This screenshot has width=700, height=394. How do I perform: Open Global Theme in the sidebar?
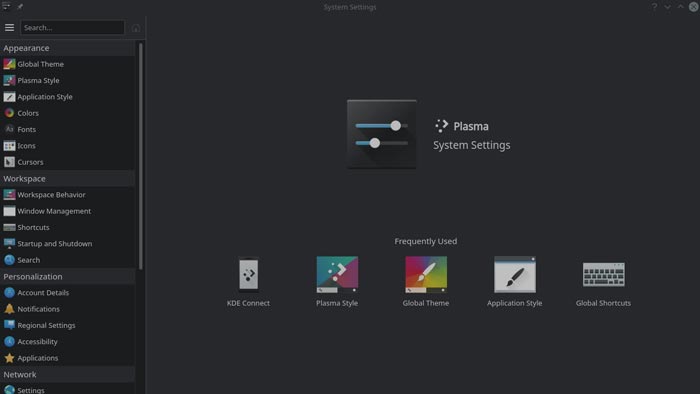[x=67, y=64]
